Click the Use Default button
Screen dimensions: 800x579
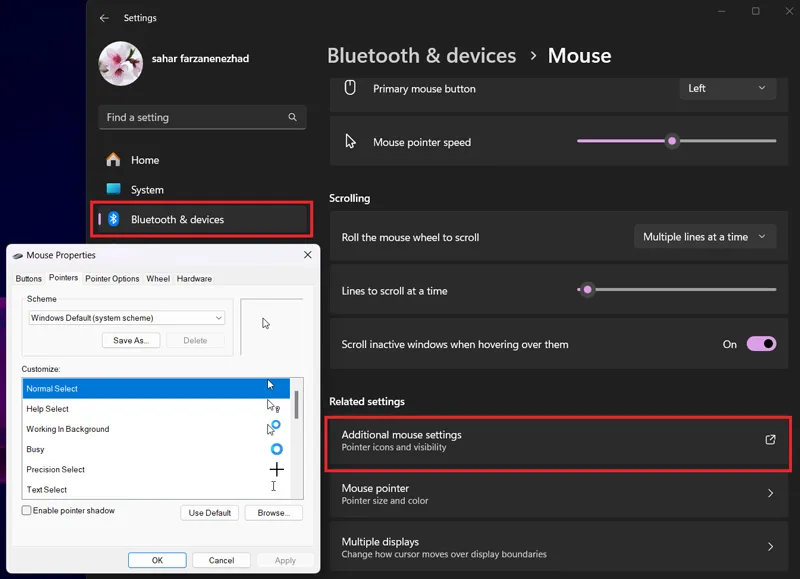click(x=210, y=513)
